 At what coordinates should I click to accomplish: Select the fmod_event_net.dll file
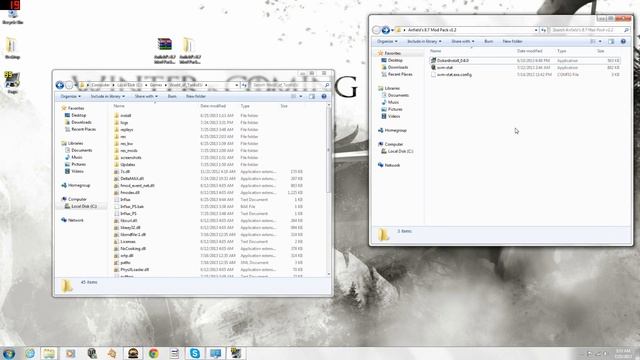pos(137,186)
